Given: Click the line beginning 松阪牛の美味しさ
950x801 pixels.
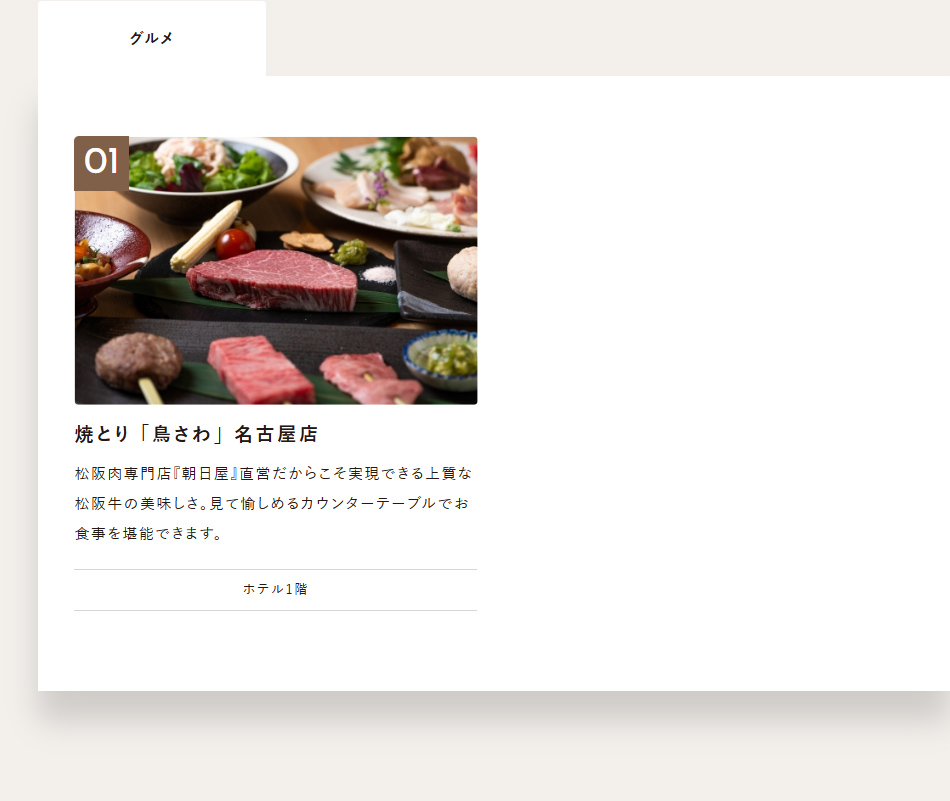Looking at the screenshot, I should 272,504.
